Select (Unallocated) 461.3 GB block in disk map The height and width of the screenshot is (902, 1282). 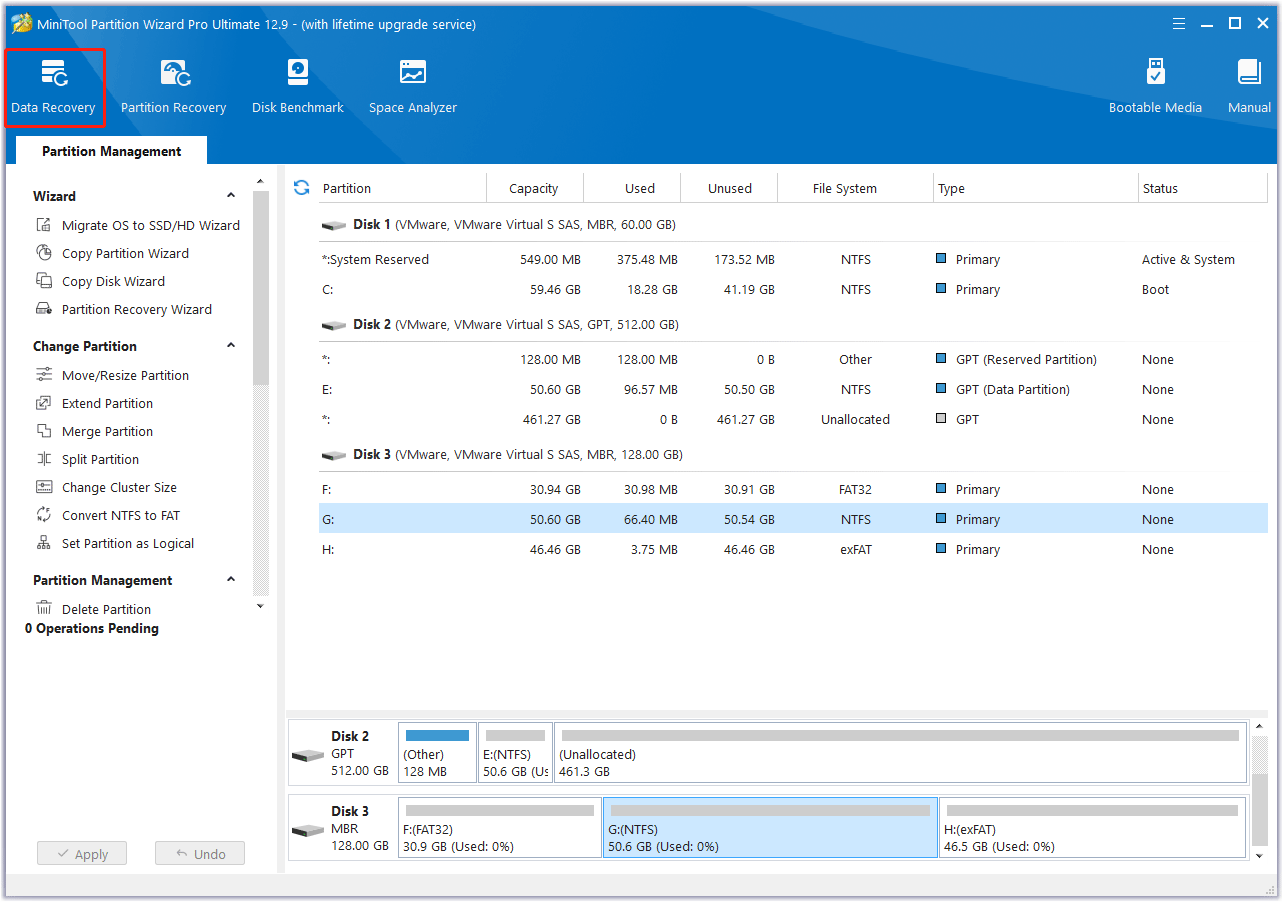(x=900, y=753)
